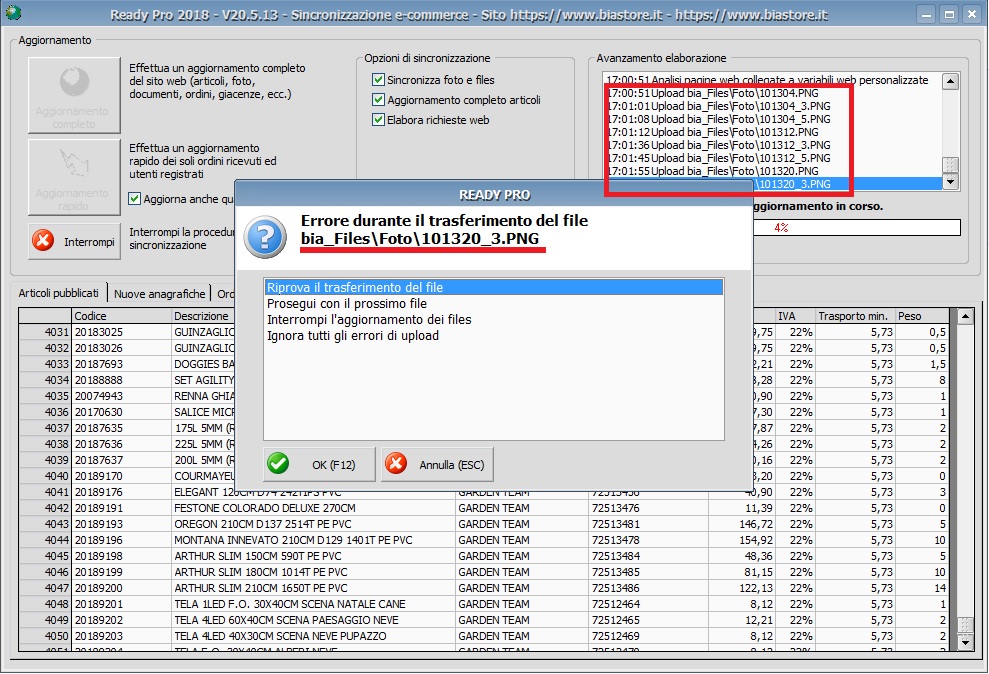Click the Descrizione column header

pyautogui.click(x=202, y=316)
